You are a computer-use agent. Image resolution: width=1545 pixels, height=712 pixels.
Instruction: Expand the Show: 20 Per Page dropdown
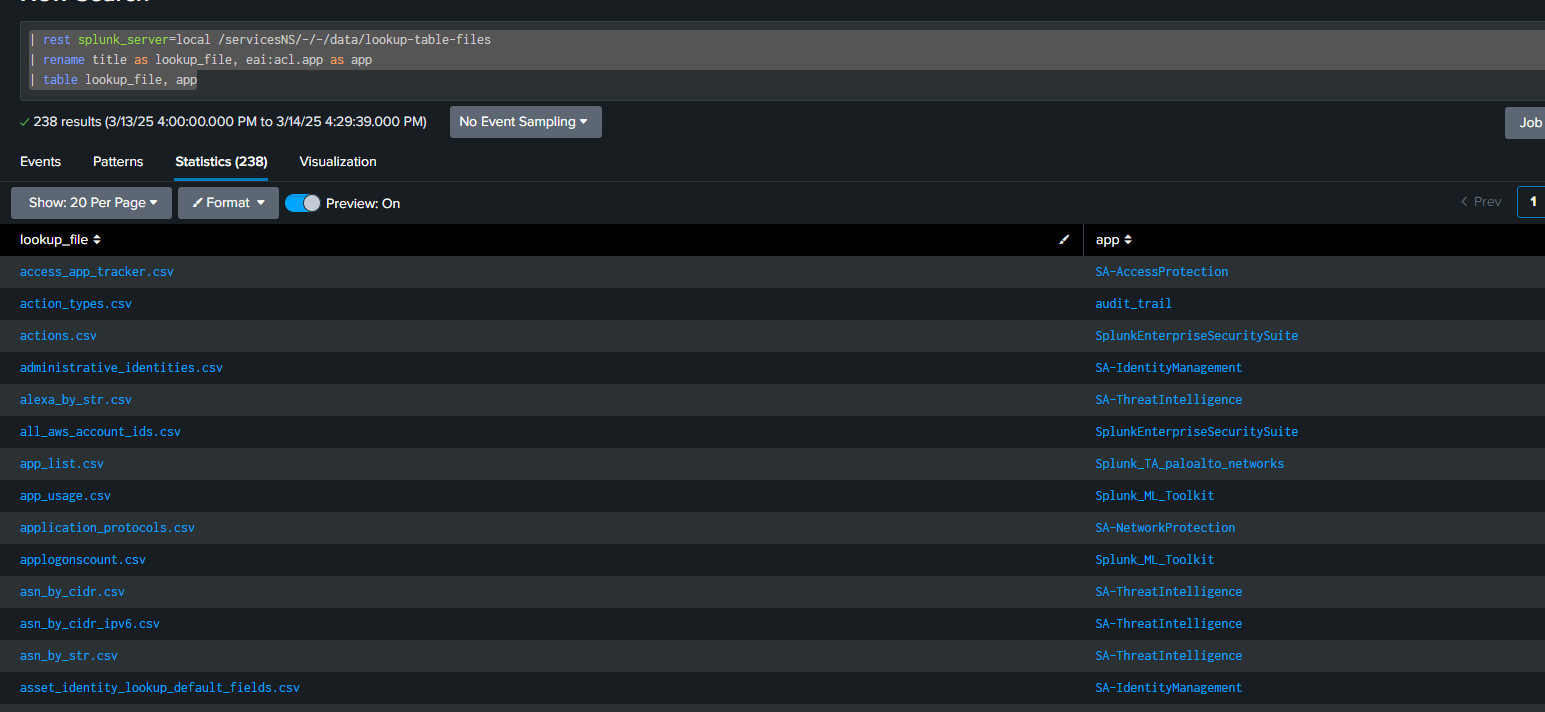[92, 203]
